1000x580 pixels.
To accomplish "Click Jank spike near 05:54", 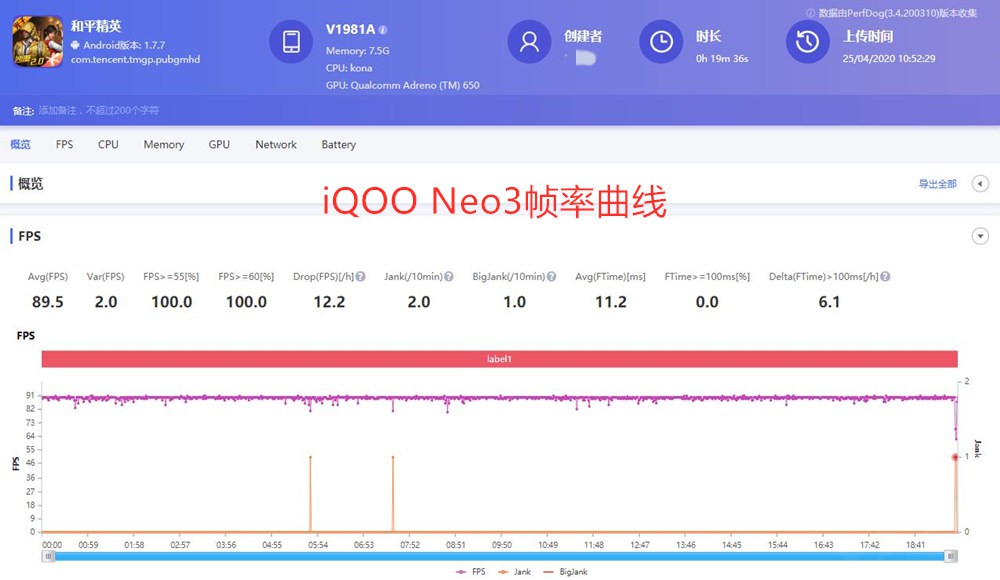I will (311, 457).
